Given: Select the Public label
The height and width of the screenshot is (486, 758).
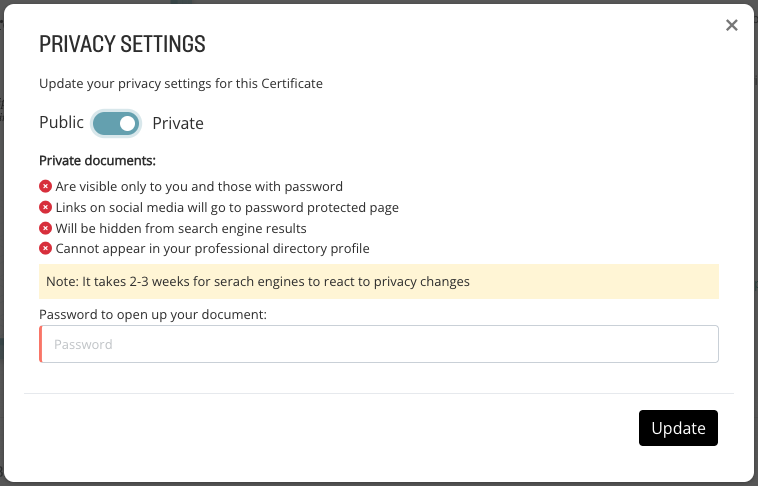Looking at the screenshot, I should coord(61,122).
